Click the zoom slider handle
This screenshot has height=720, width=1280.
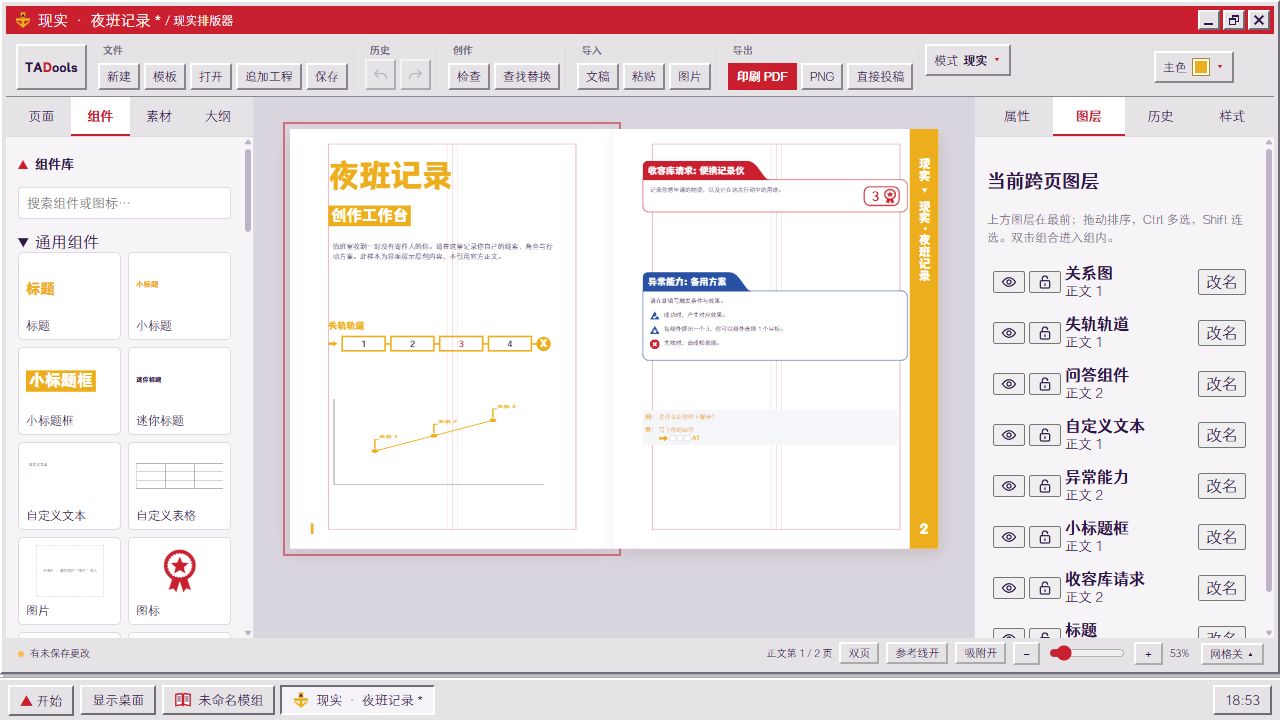pyautogui.click(x=1062, y=653)
